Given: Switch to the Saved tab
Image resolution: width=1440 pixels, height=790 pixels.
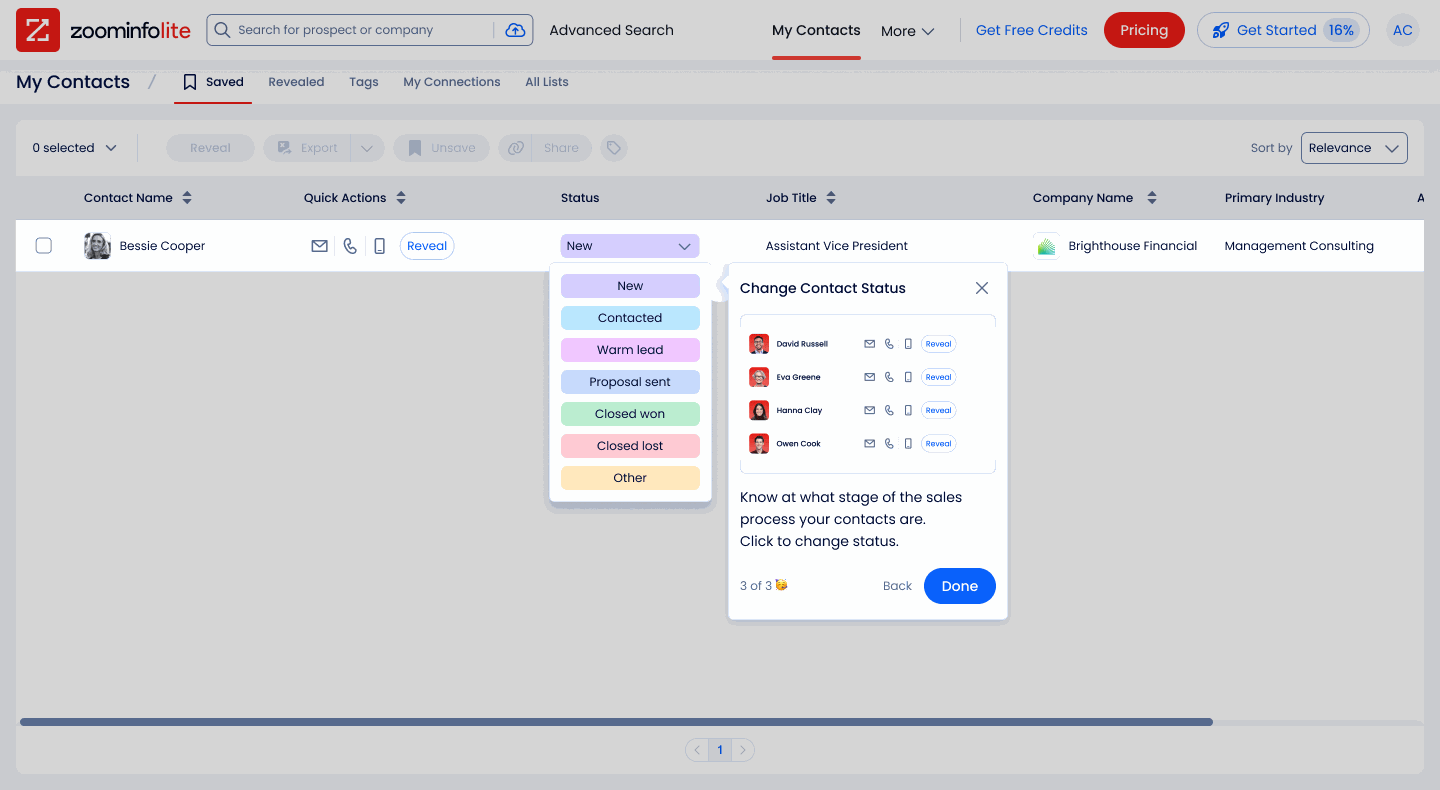Looking at the screenshot, I should (x=213, y=82).
